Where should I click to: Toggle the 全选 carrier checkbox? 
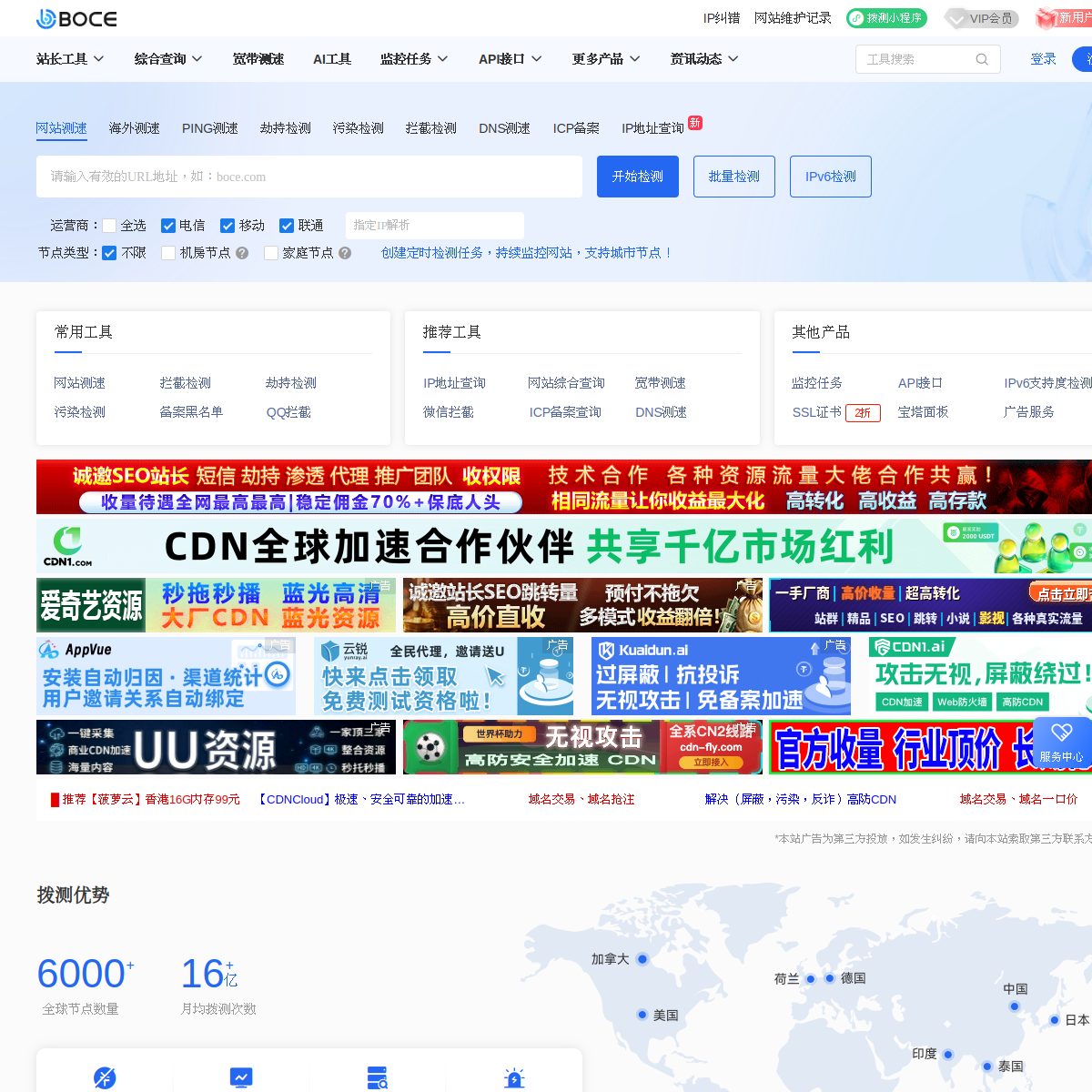point(109,226)
